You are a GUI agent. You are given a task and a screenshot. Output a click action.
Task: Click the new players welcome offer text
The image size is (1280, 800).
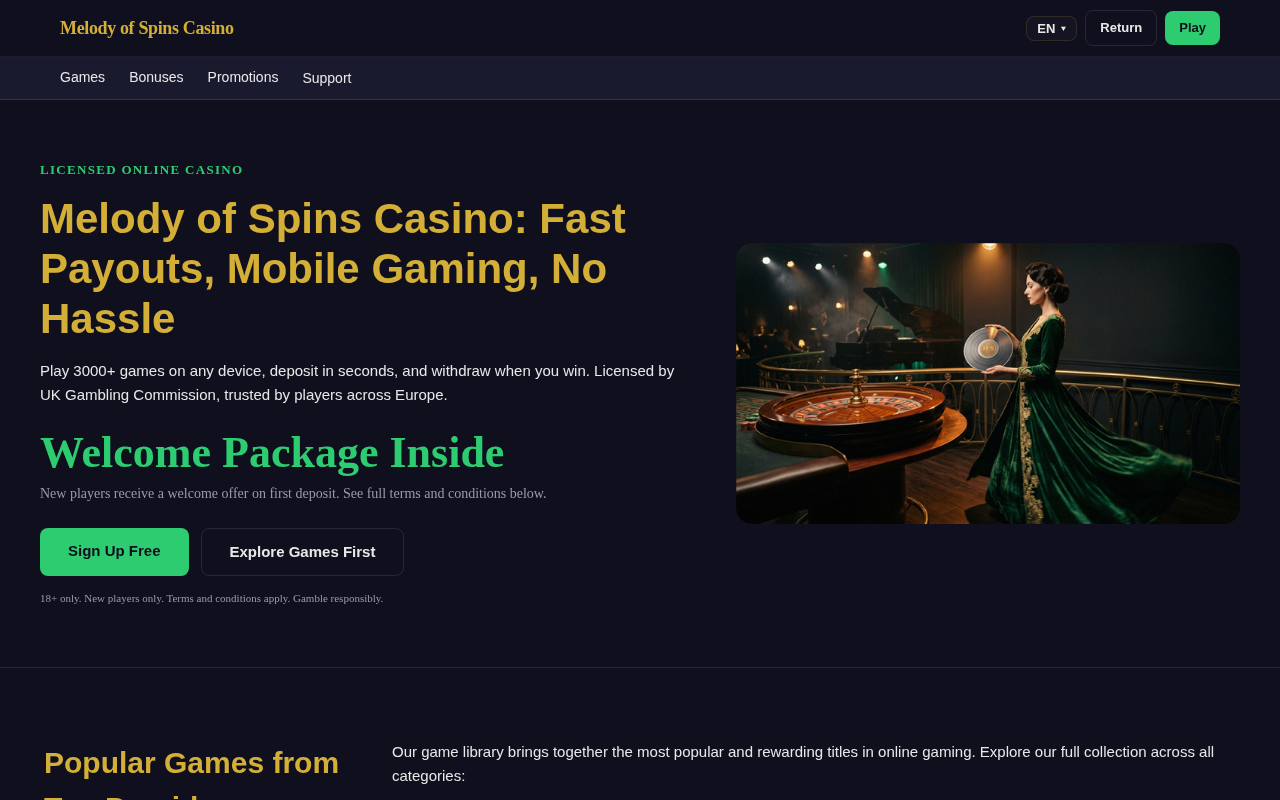tap(293, 493)
